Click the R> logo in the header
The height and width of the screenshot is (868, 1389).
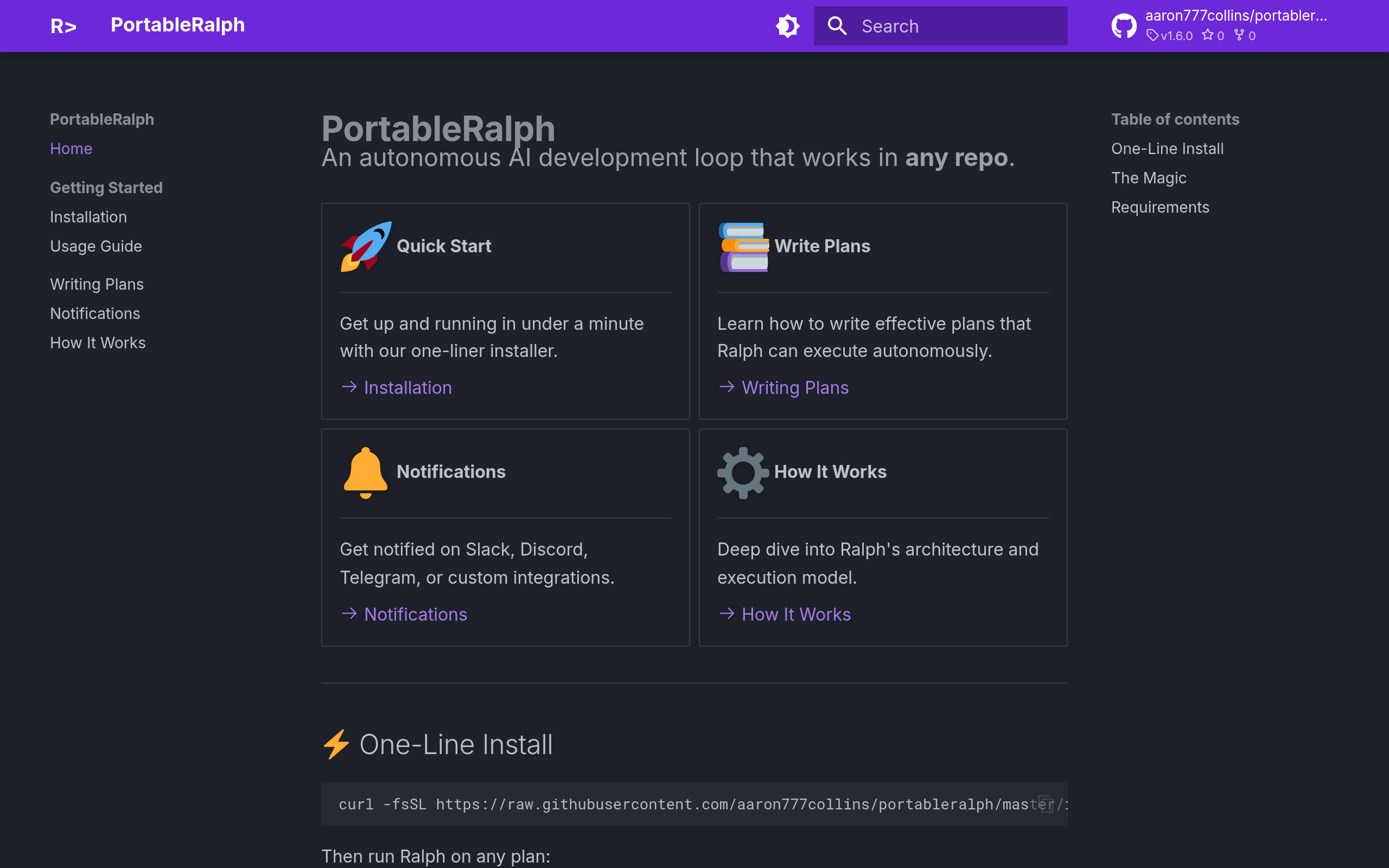tap(63, 26)
